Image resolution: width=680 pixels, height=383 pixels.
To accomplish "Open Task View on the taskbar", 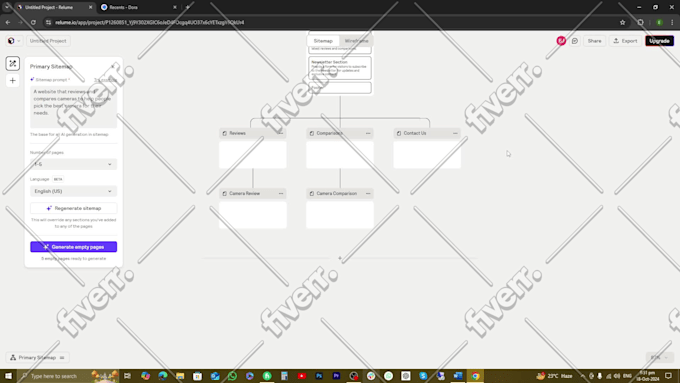I will (128, 376).
